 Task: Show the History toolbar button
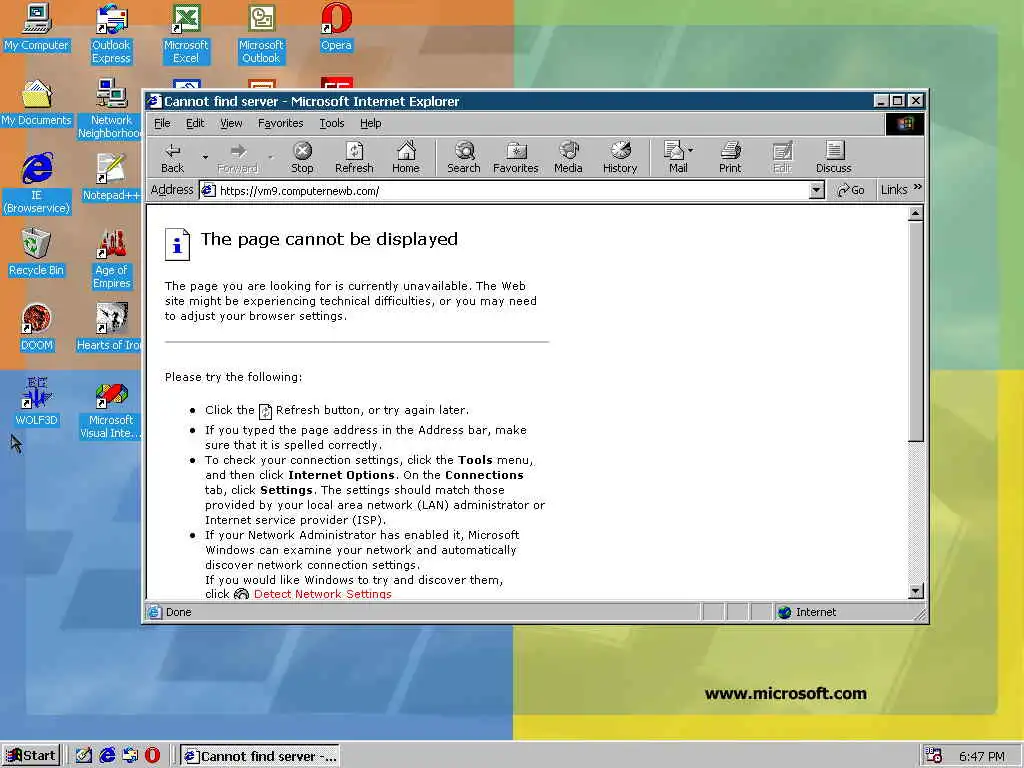pyautogui.click(x=620, y=157)
